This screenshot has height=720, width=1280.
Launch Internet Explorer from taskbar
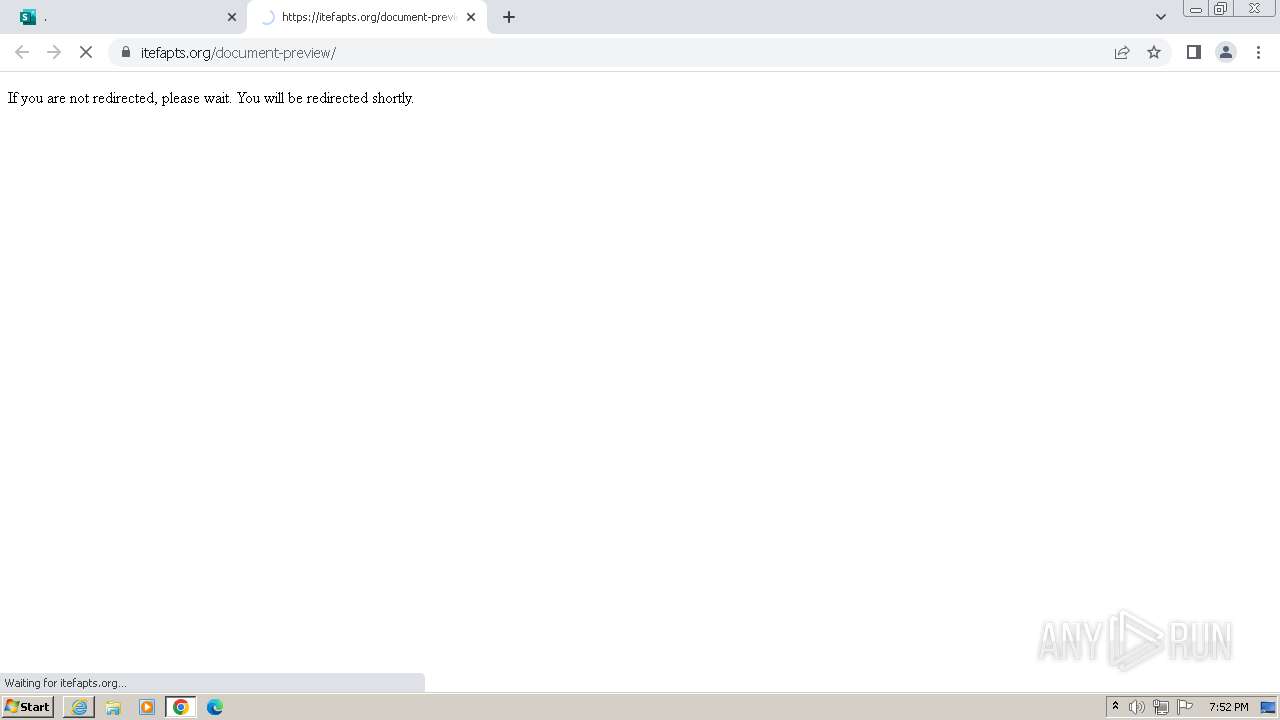click(x=79, y=707)
